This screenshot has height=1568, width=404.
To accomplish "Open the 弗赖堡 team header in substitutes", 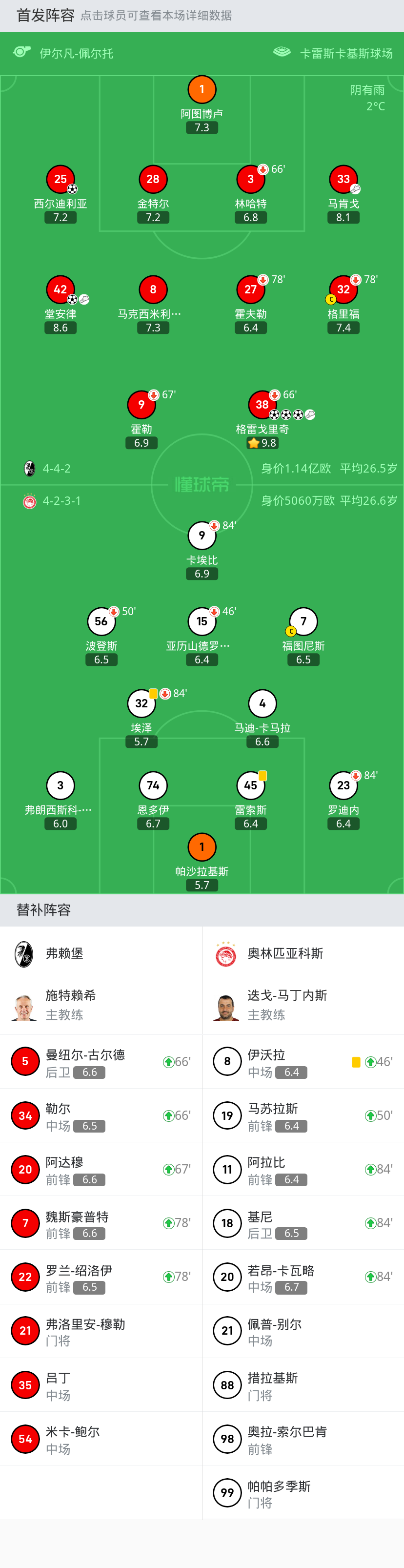I will (101, 953).
